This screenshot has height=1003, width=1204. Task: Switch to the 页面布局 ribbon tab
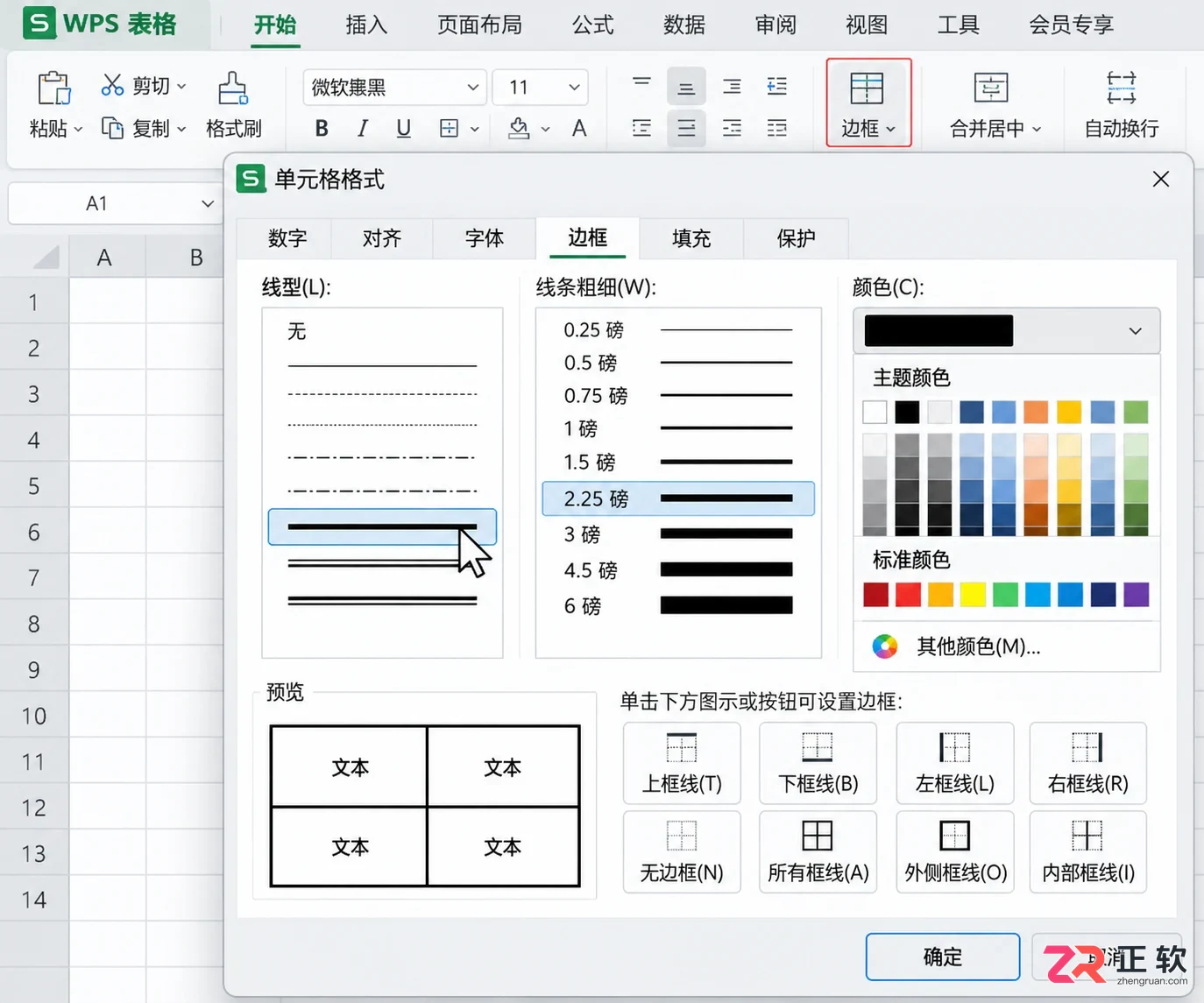(479, 25)
